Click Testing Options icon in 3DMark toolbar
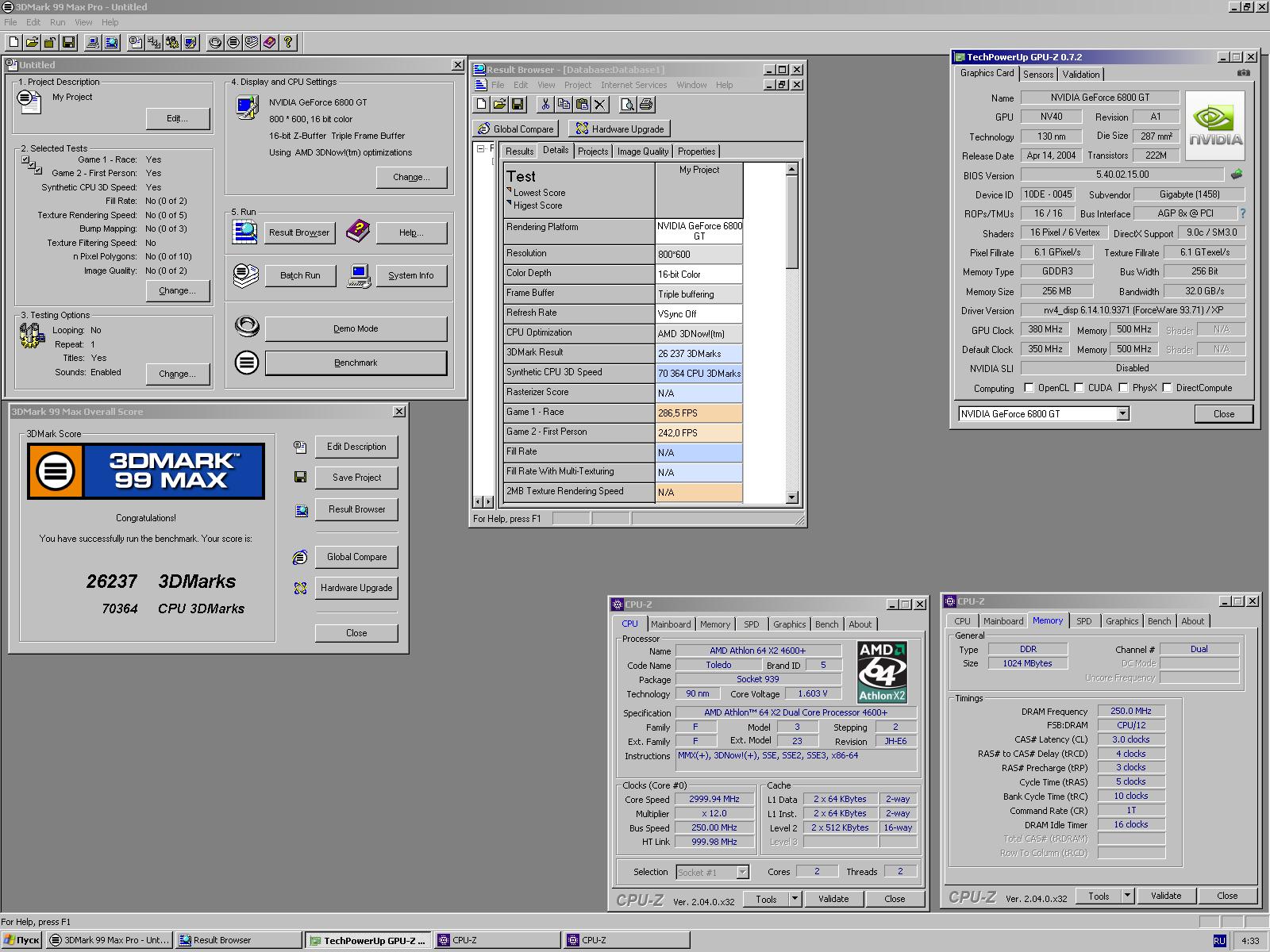The height and width of the screenshot is (952, 1270). point(172,43)
